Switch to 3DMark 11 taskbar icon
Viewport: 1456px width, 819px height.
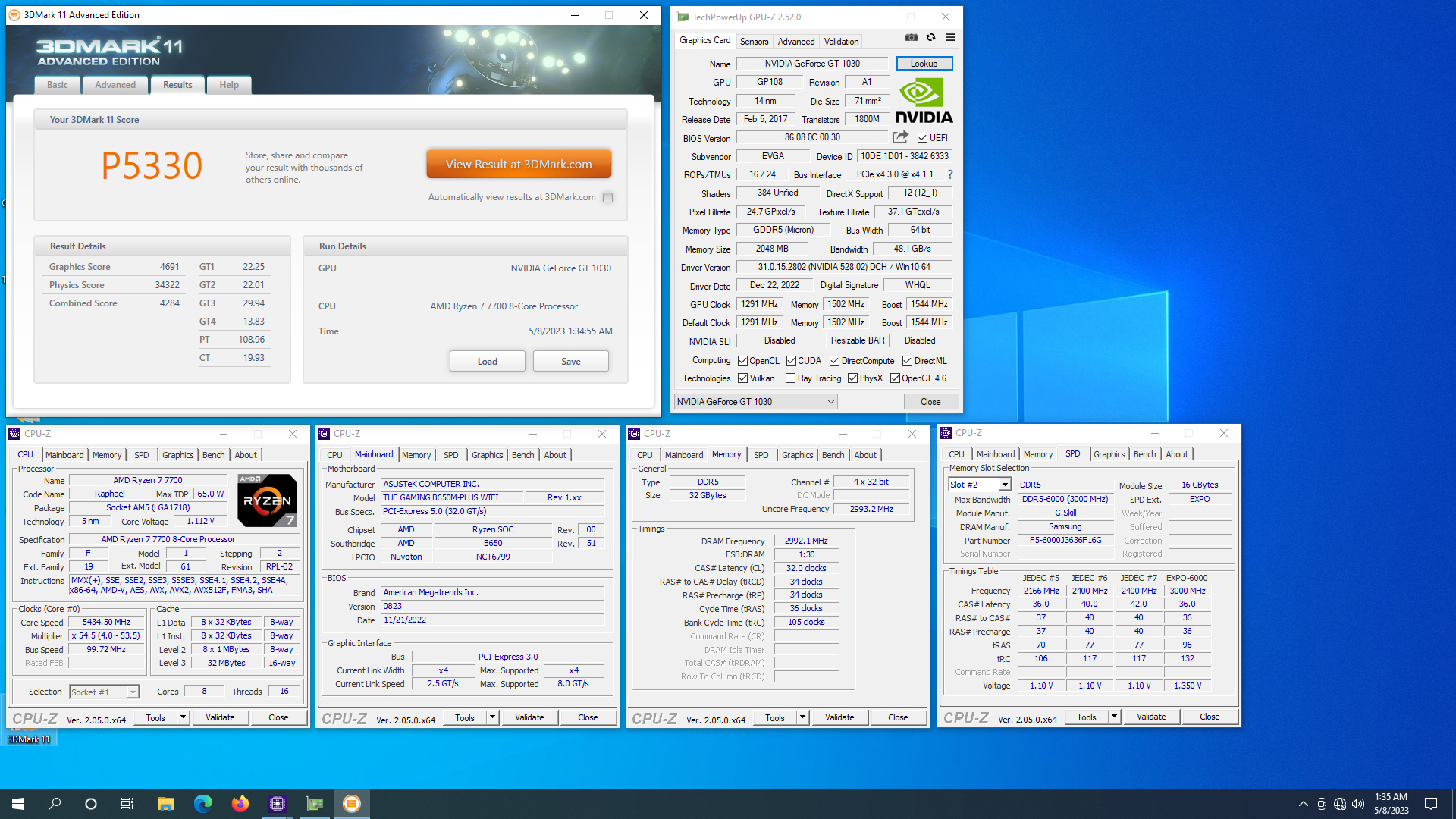tap(351, 804)
